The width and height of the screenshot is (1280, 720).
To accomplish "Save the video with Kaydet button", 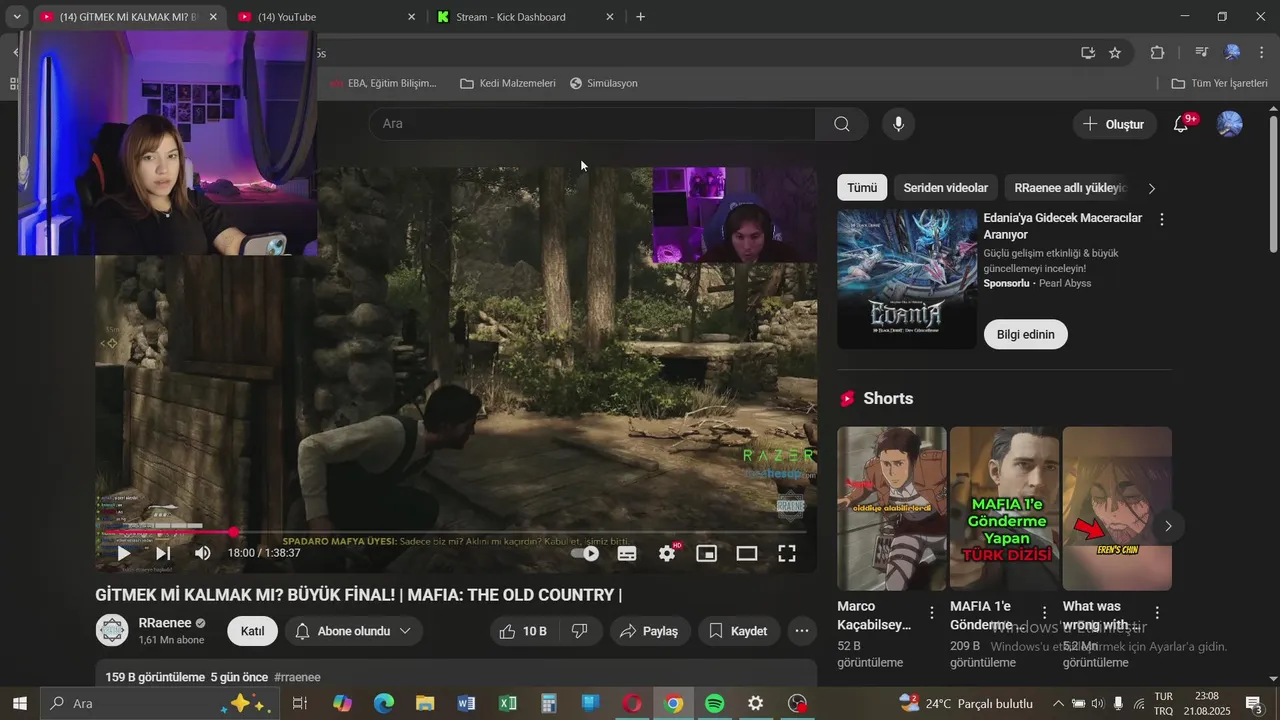I will [738, 631].
